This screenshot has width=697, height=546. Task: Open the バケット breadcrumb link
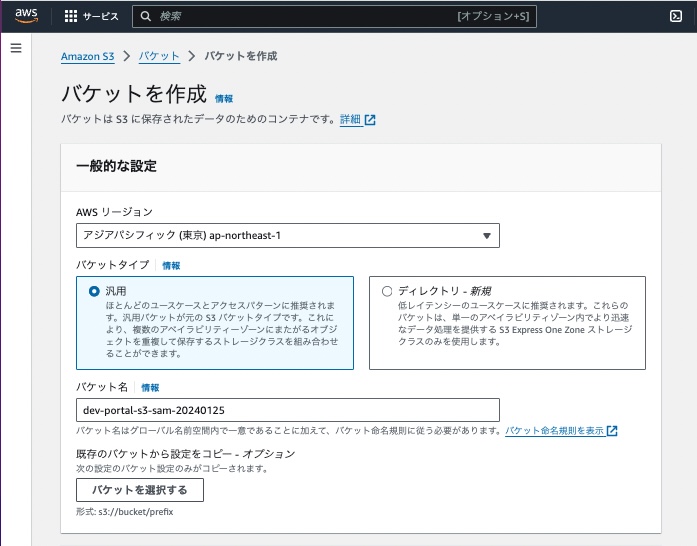coord(159,56)
